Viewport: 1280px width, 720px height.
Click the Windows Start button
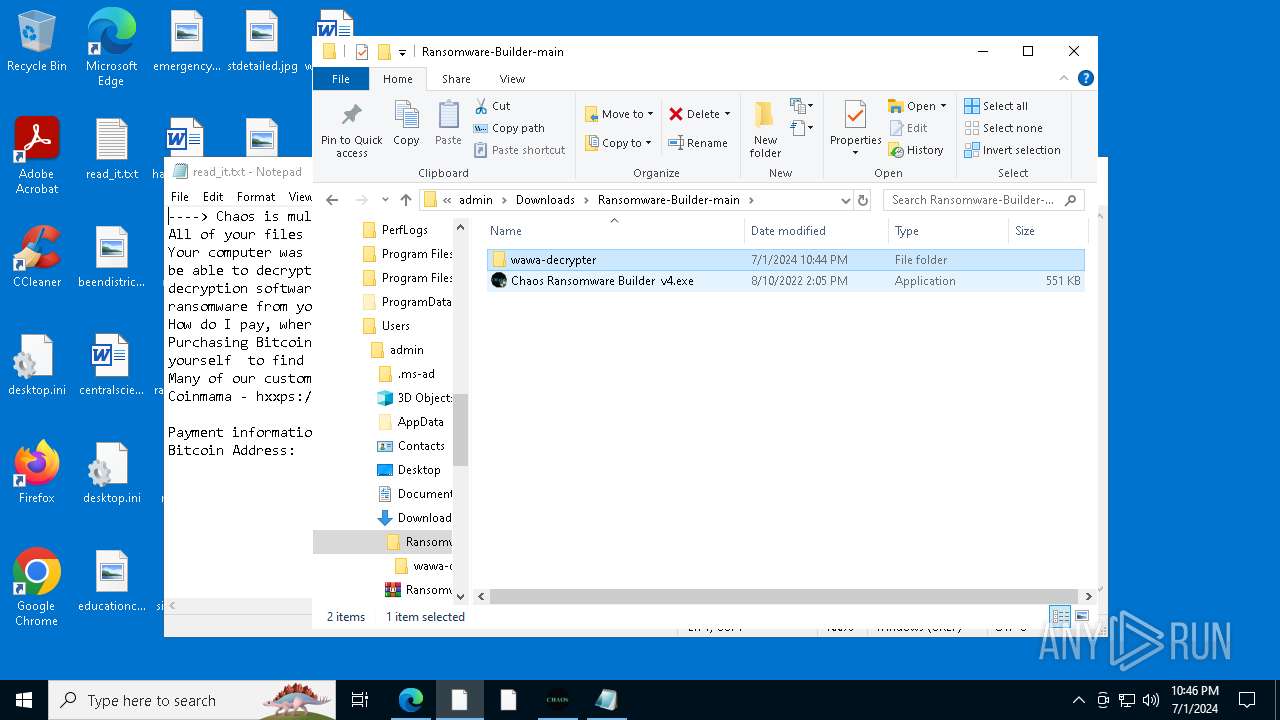[x=24, y=700]
